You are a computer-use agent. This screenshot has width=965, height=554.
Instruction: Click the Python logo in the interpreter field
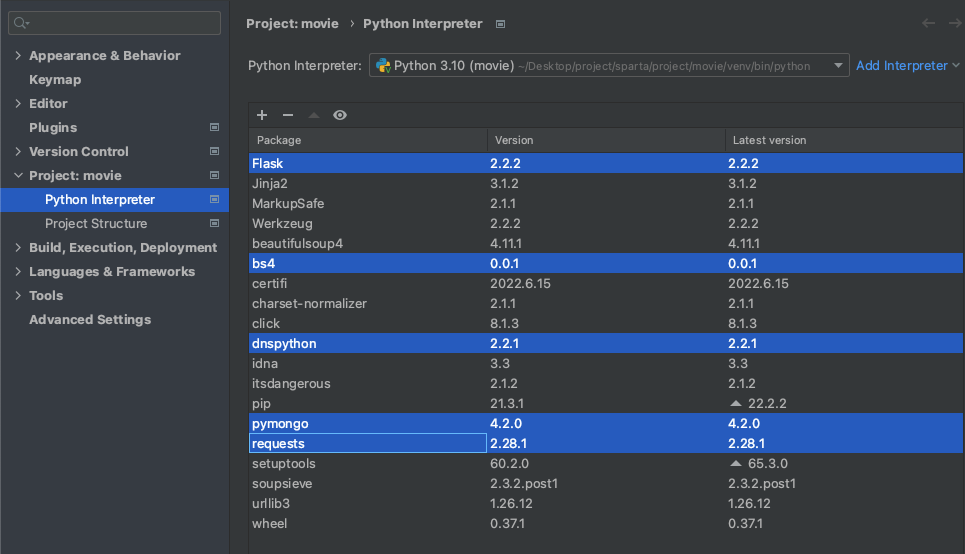[383, 66]
